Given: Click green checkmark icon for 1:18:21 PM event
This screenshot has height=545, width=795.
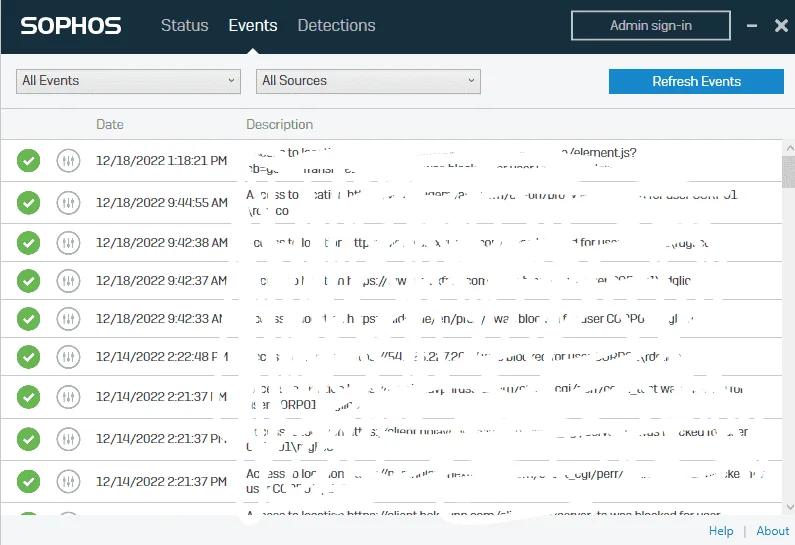Looking at the screenshot, I should [28, 161].
